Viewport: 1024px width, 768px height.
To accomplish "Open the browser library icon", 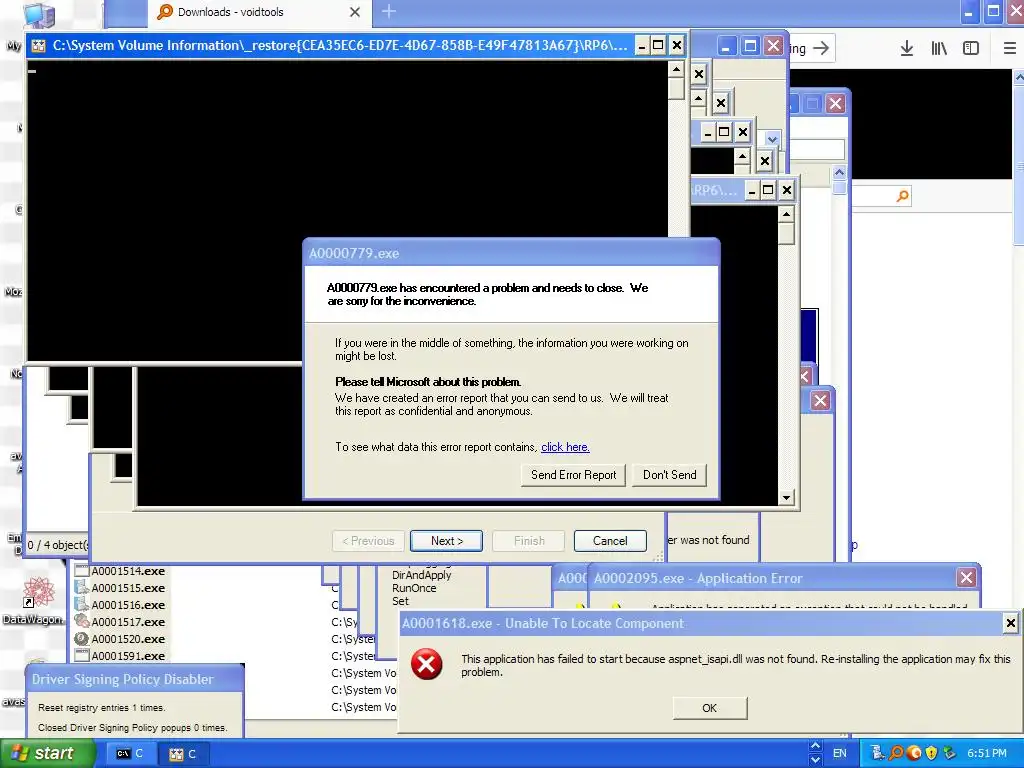I will [938, 48].
